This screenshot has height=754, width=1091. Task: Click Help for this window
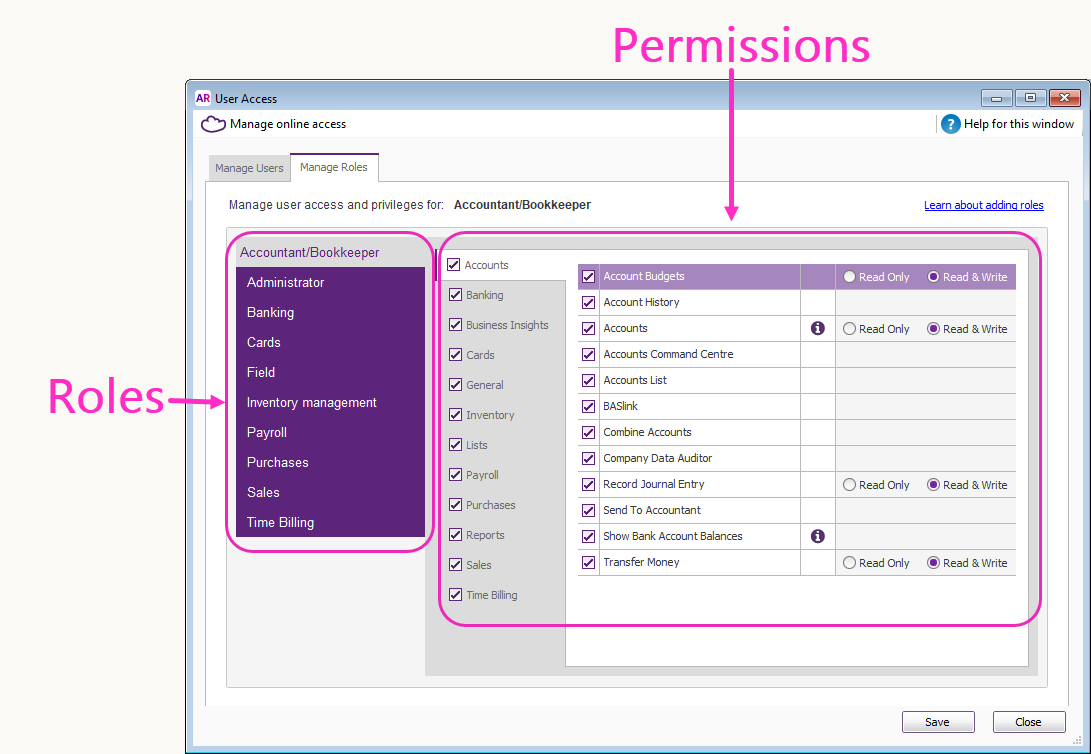(1019, 125)
